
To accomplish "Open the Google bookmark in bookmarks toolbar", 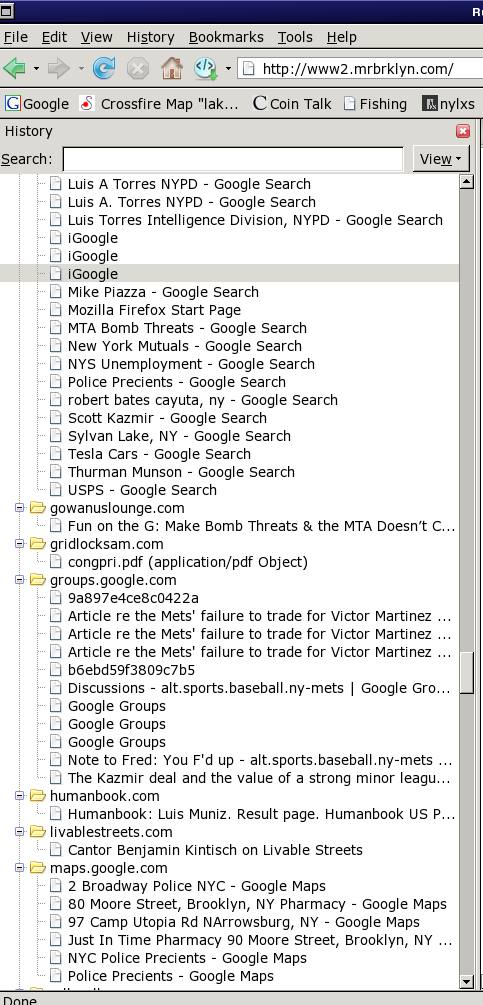I will tap(37, 104).
